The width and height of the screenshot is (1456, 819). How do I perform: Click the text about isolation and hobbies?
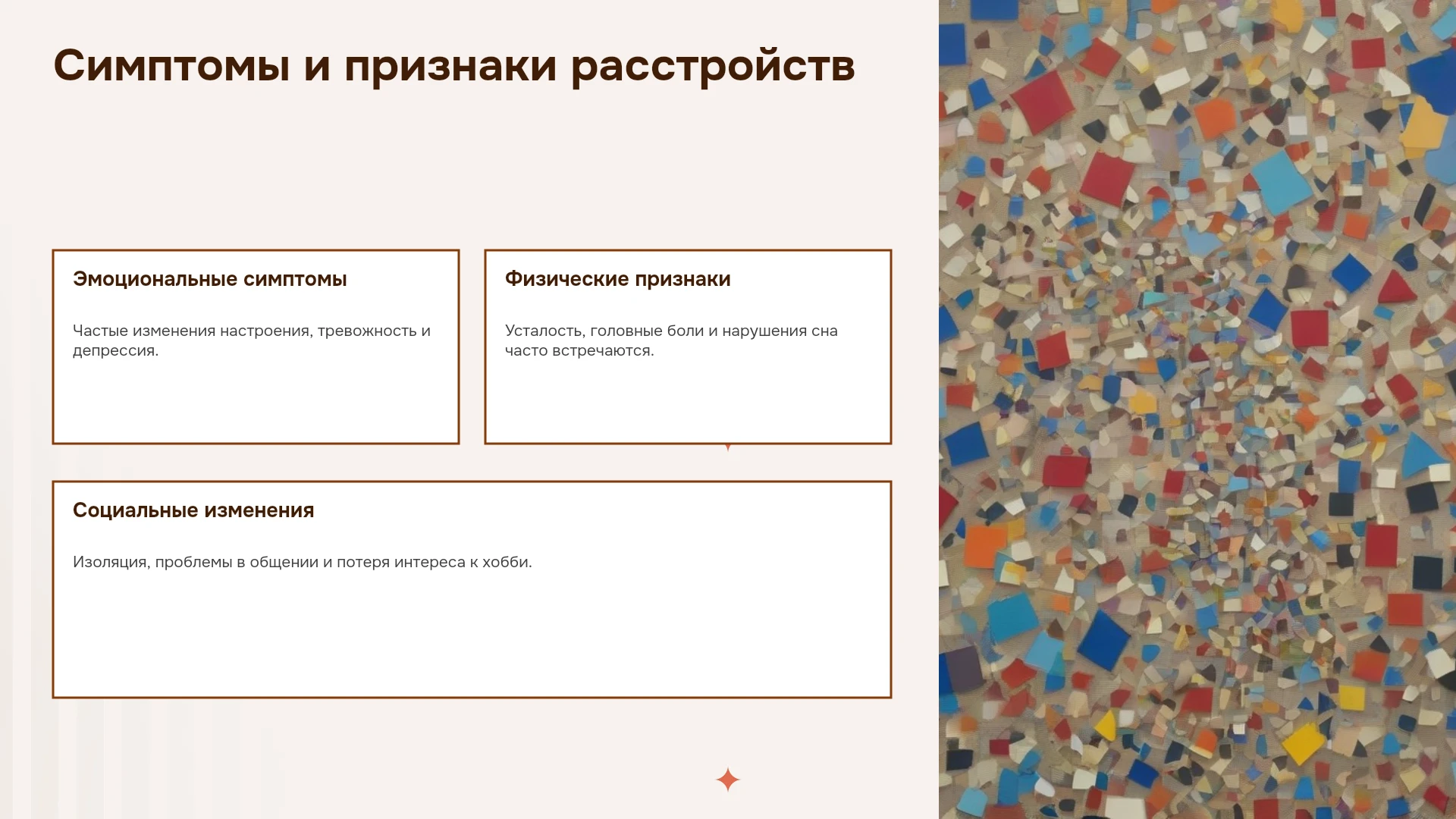tap(303, 562)
